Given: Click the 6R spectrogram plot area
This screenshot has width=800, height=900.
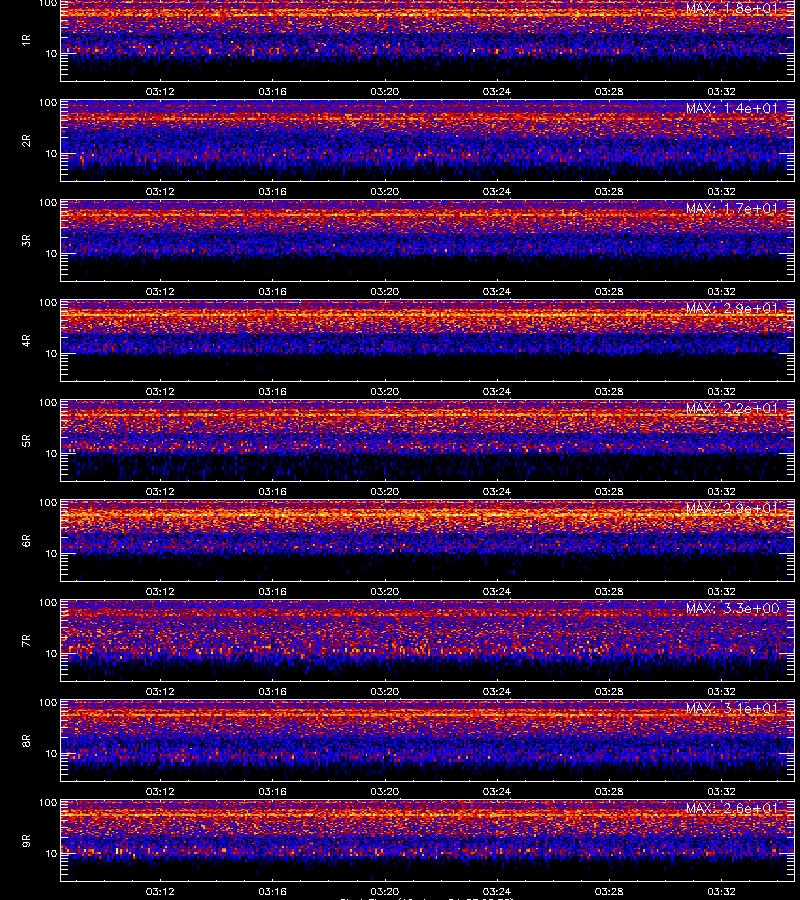Looking at the screenshot, I should pos(428,541).
